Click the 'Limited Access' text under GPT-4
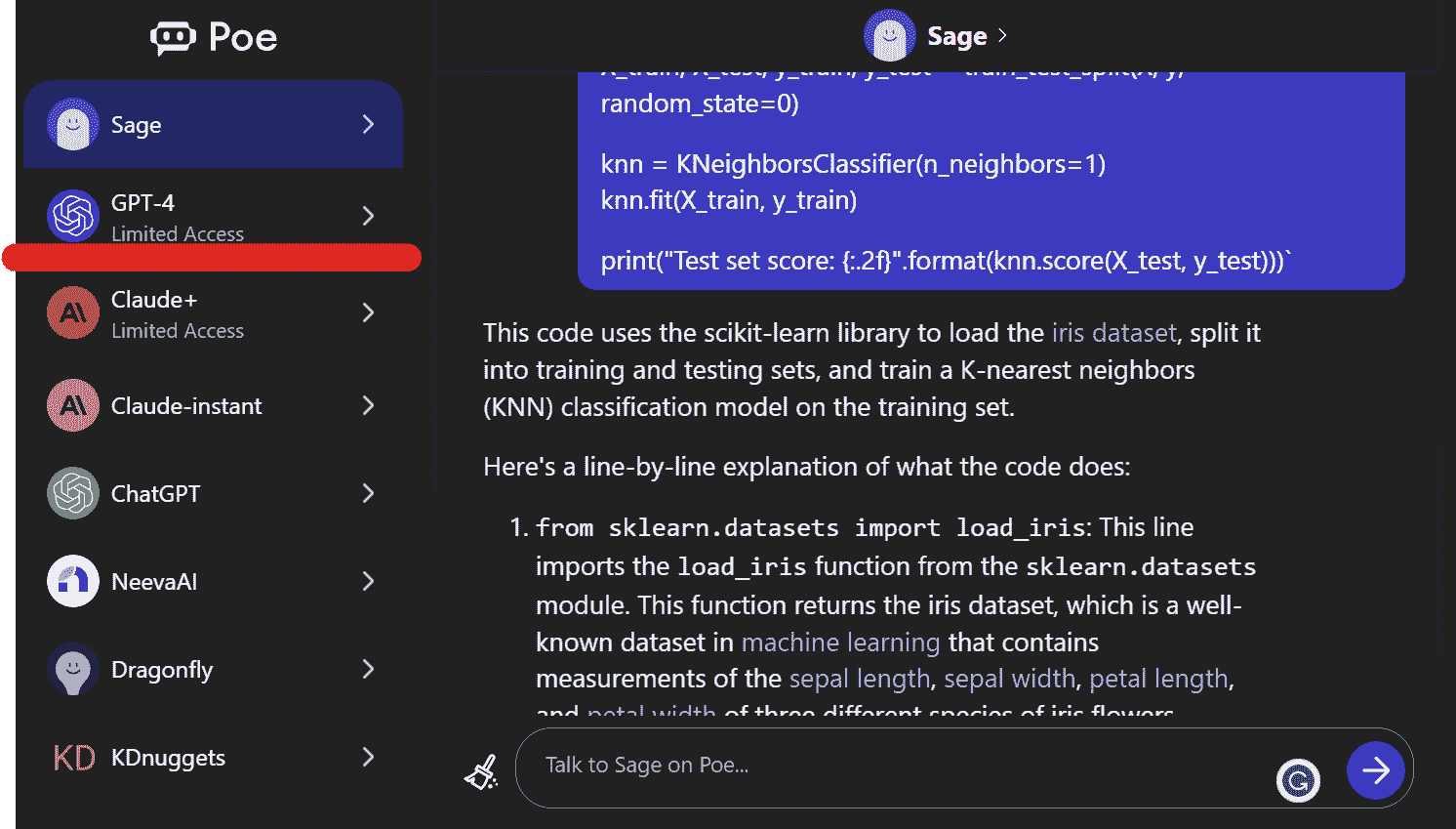This screenshot has height=829, width=1456. (x=178, y=234)
